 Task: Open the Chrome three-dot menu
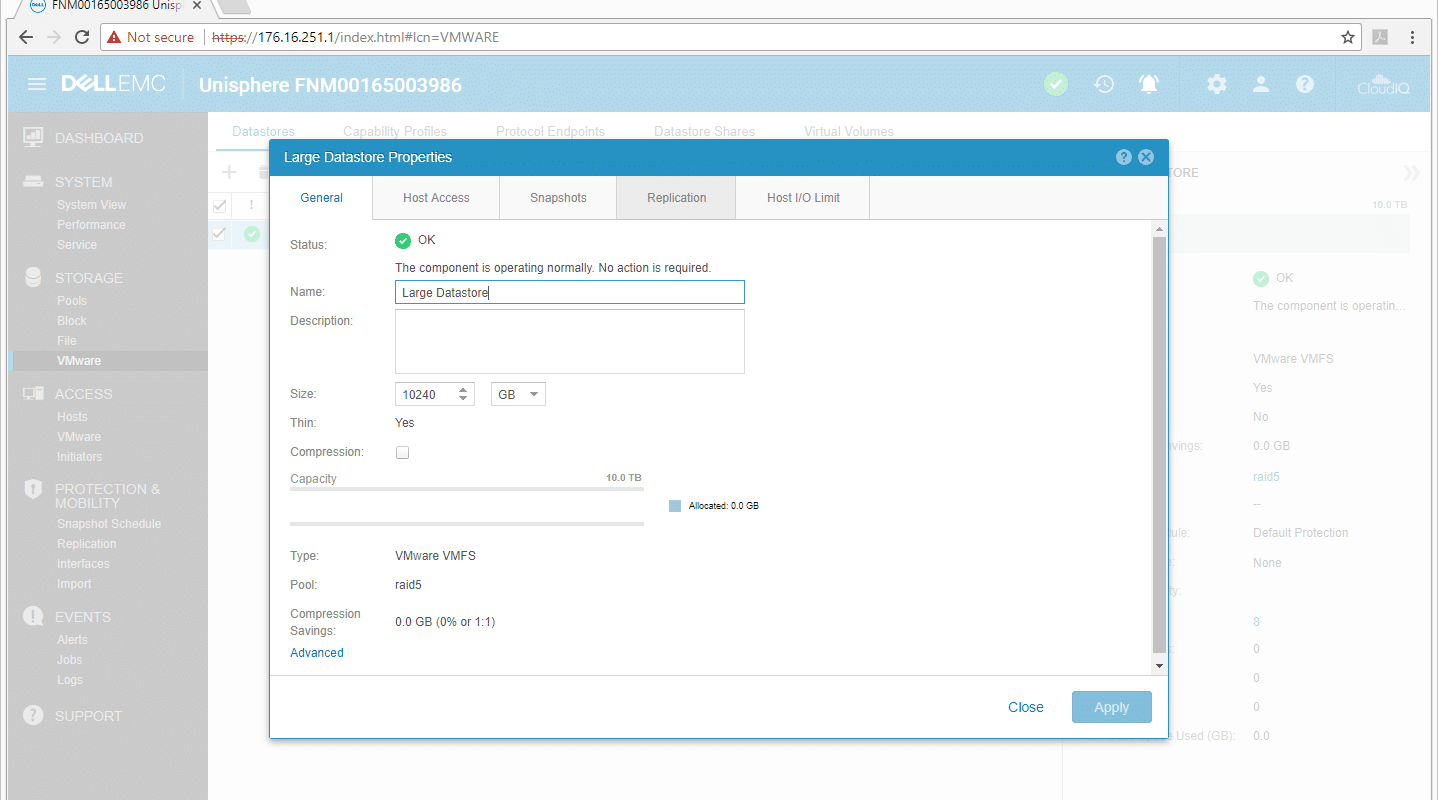[x=1412, y=37]
